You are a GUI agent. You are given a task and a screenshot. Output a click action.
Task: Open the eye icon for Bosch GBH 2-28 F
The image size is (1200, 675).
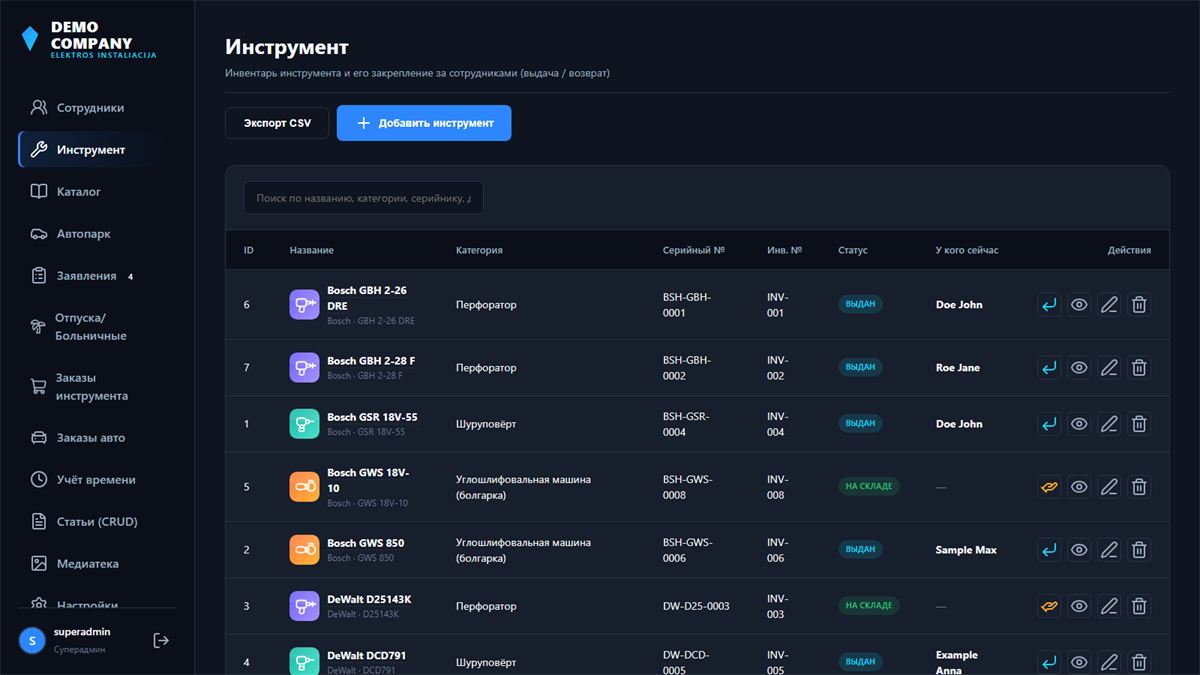[x=1079, y=368]
